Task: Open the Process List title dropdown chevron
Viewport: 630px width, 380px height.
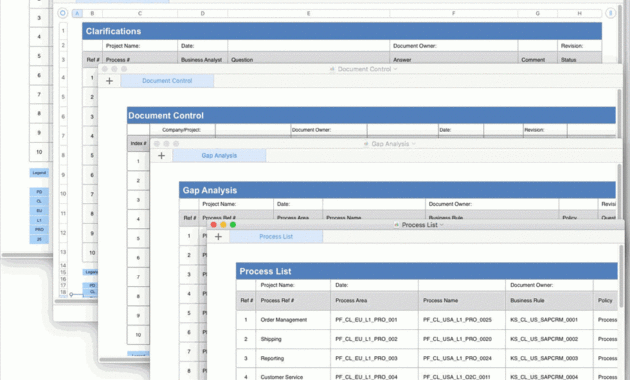Action: [442, 225]
